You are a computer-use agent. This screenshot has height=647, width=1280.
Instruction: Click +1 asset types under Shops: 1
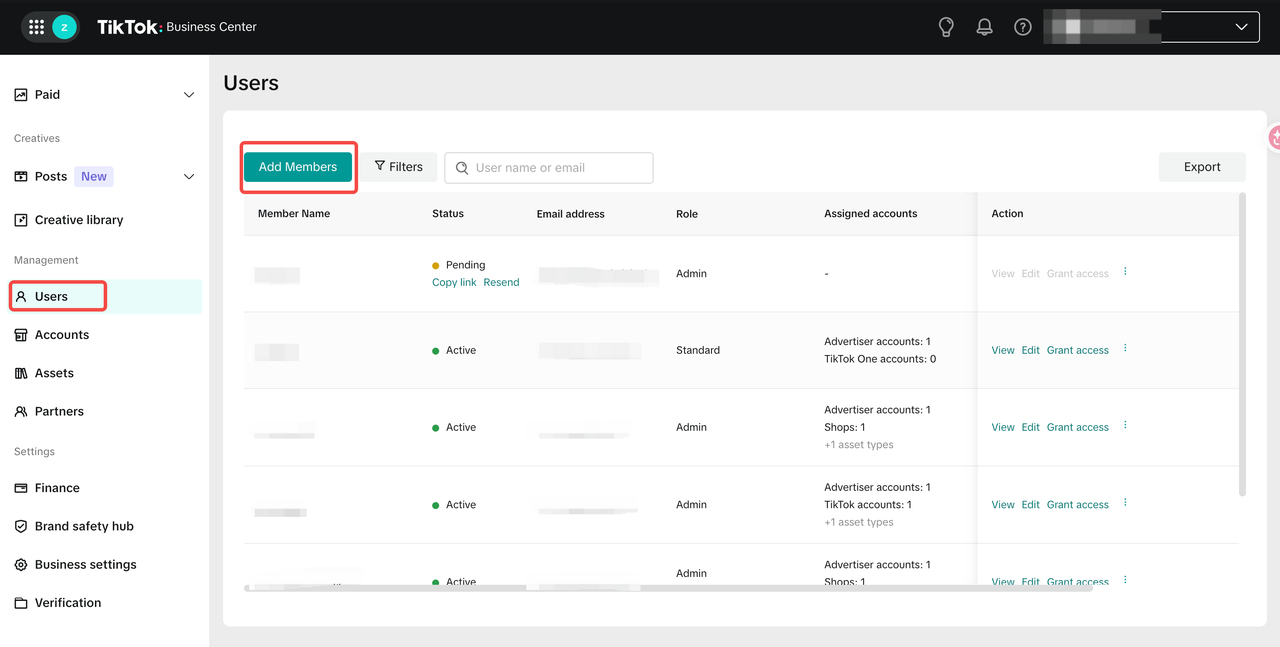[859, 445]
